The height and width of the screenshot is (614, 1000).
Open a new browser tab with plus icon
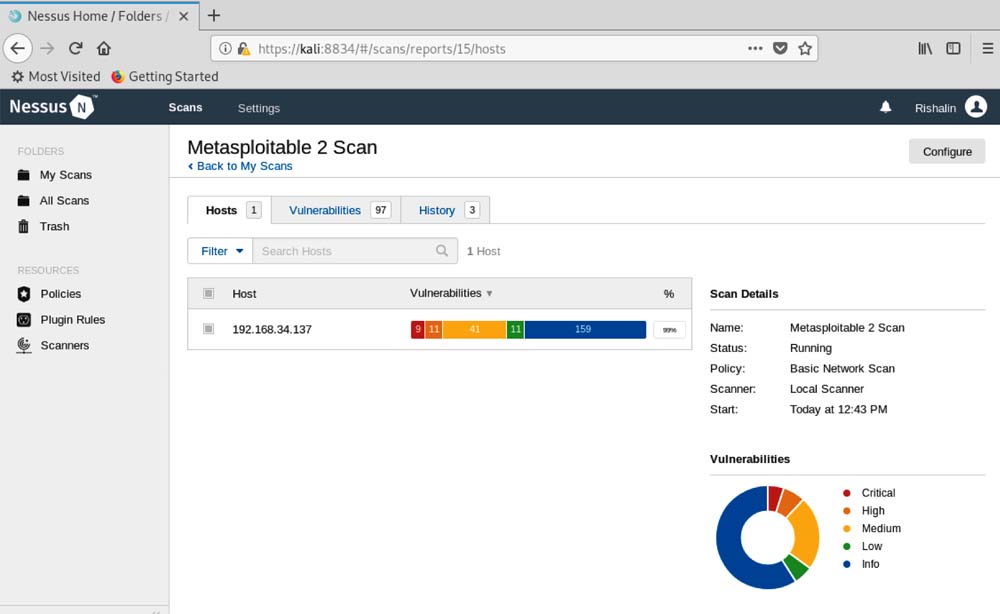click(214, 15)
